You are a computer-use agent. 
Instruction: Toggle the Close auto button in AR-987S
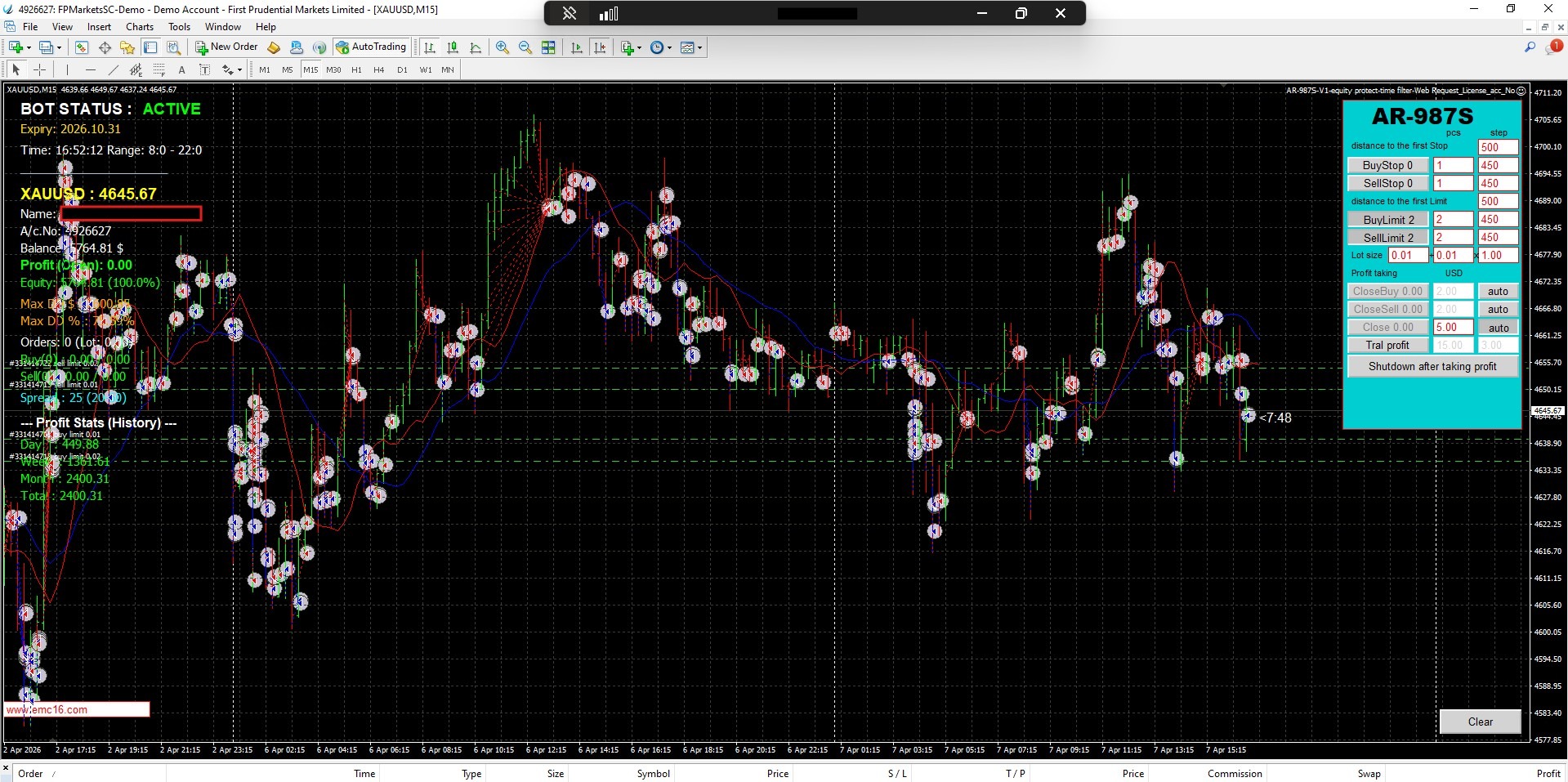[1498, 328]
